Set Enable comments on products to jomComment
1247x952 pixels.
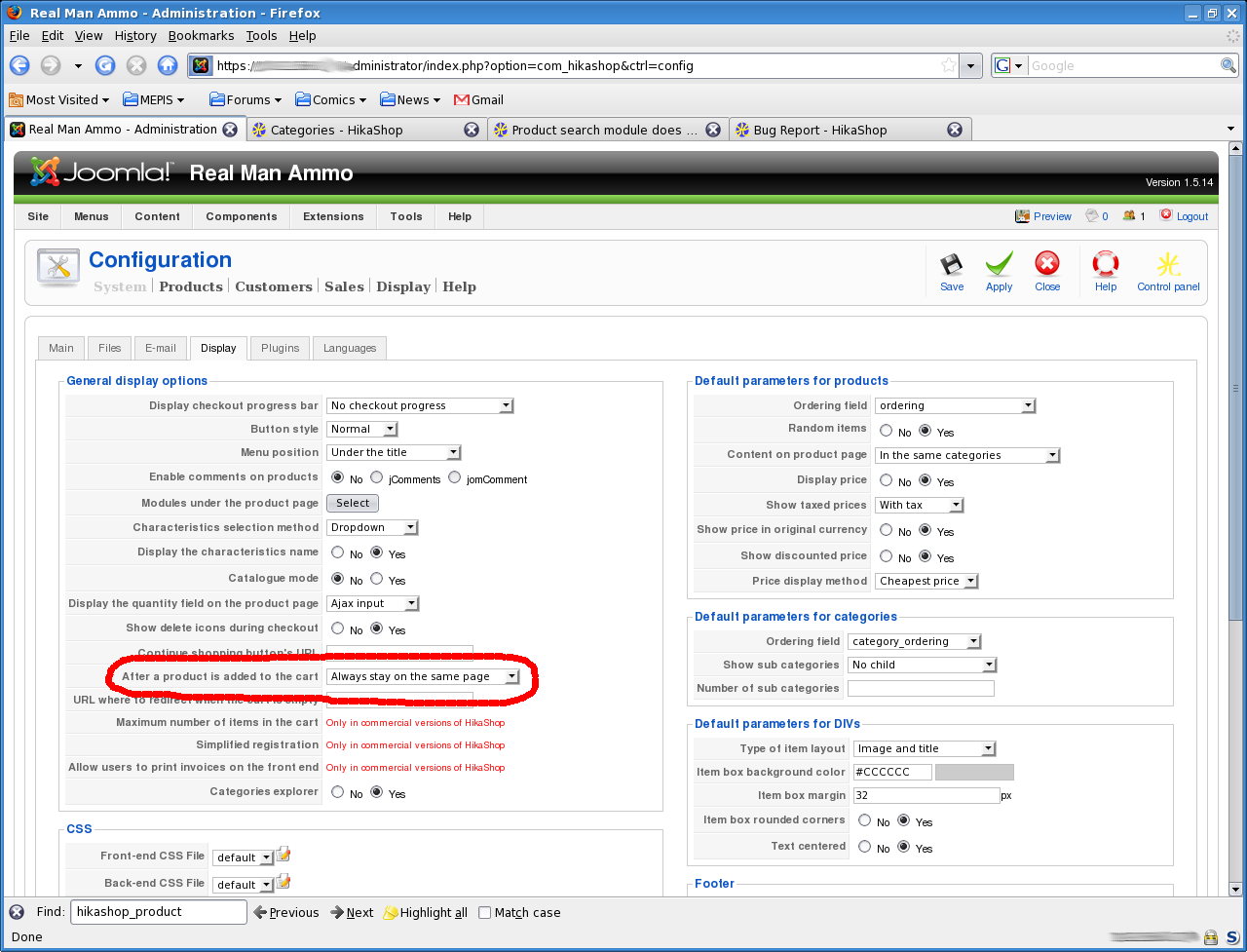[x=455, y=477]
